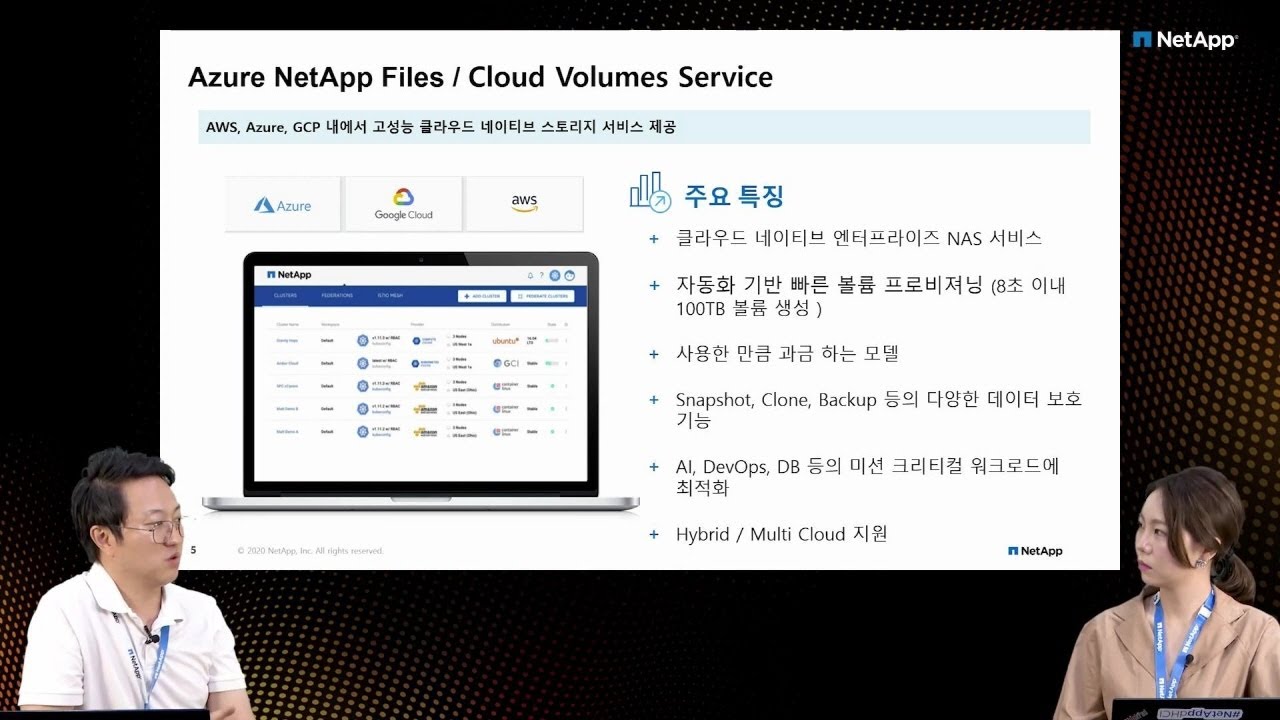Select the Google Cloud logo card
This screenshot has height=720, width=1280.
click(x=403, y=205)
